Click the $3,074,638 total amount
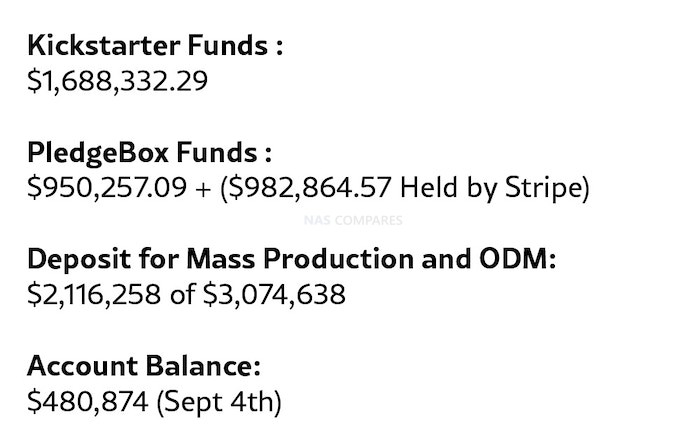The image size is (700, 438). (275, 295)
